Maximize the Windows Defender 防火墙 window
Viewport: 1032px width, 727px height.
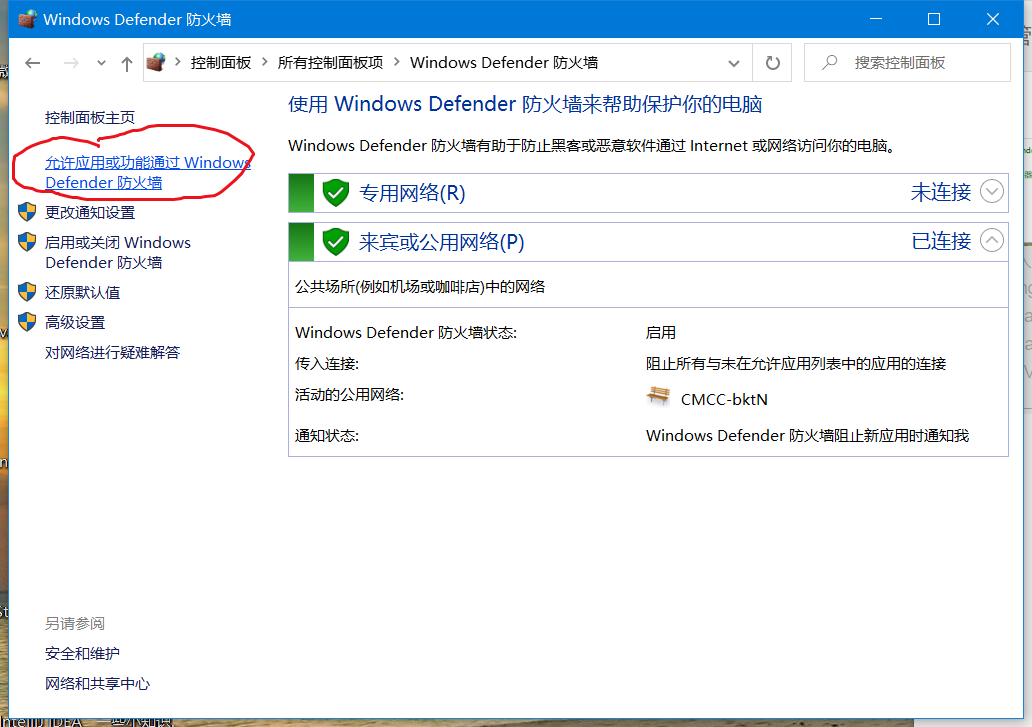[933, 19]
